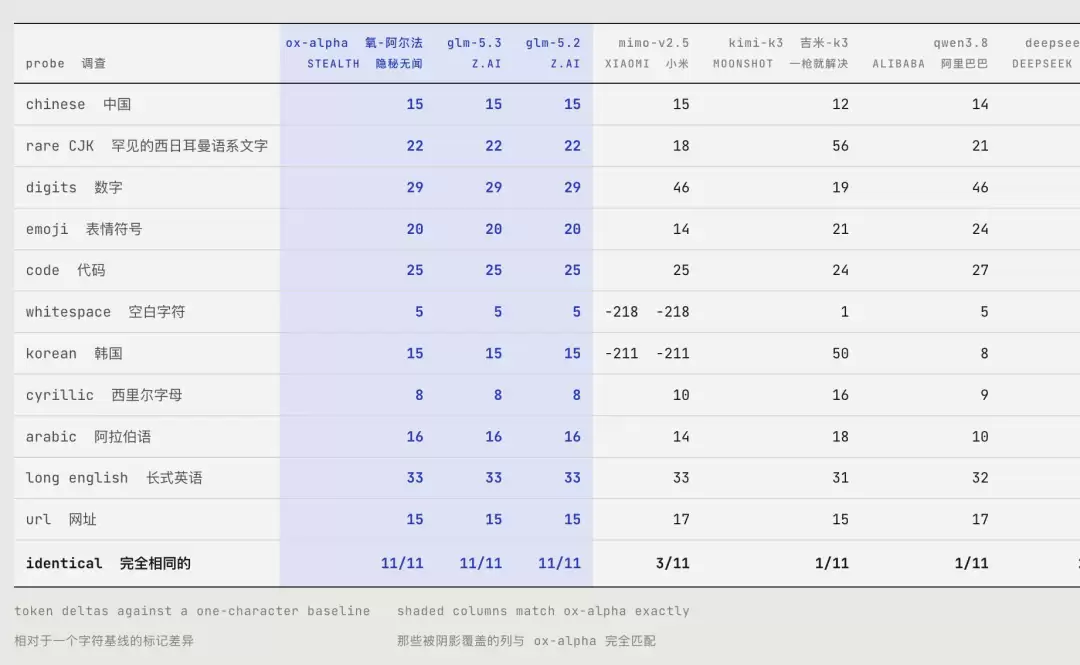Screen dimensions: 1080x665
Task: Click glm-5.3 value 25 in code row
Action: 493,270
